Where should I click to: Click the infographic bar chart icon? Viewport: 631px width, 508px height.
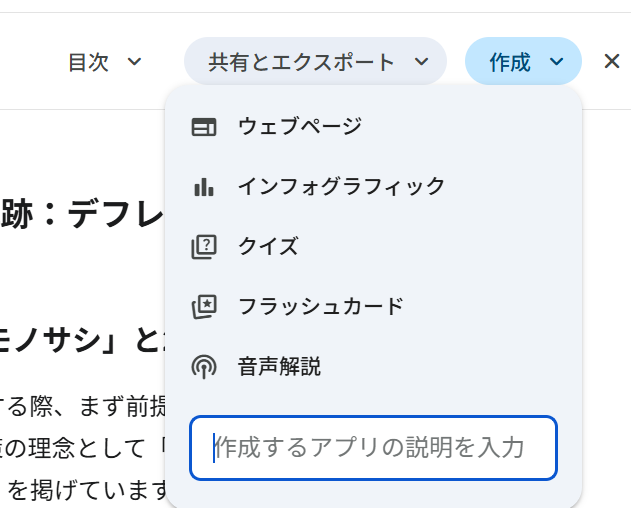click(x=204, y=187)
